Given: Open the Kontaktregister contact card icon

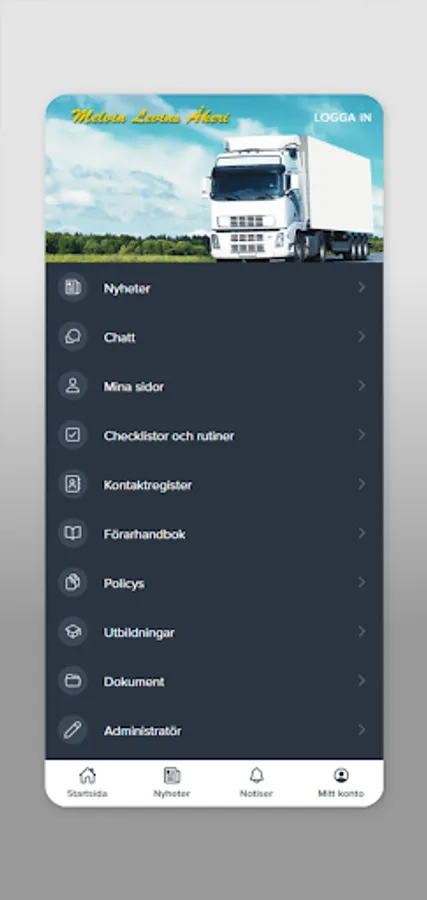Looking at the screenshot, I should point(73,484).
